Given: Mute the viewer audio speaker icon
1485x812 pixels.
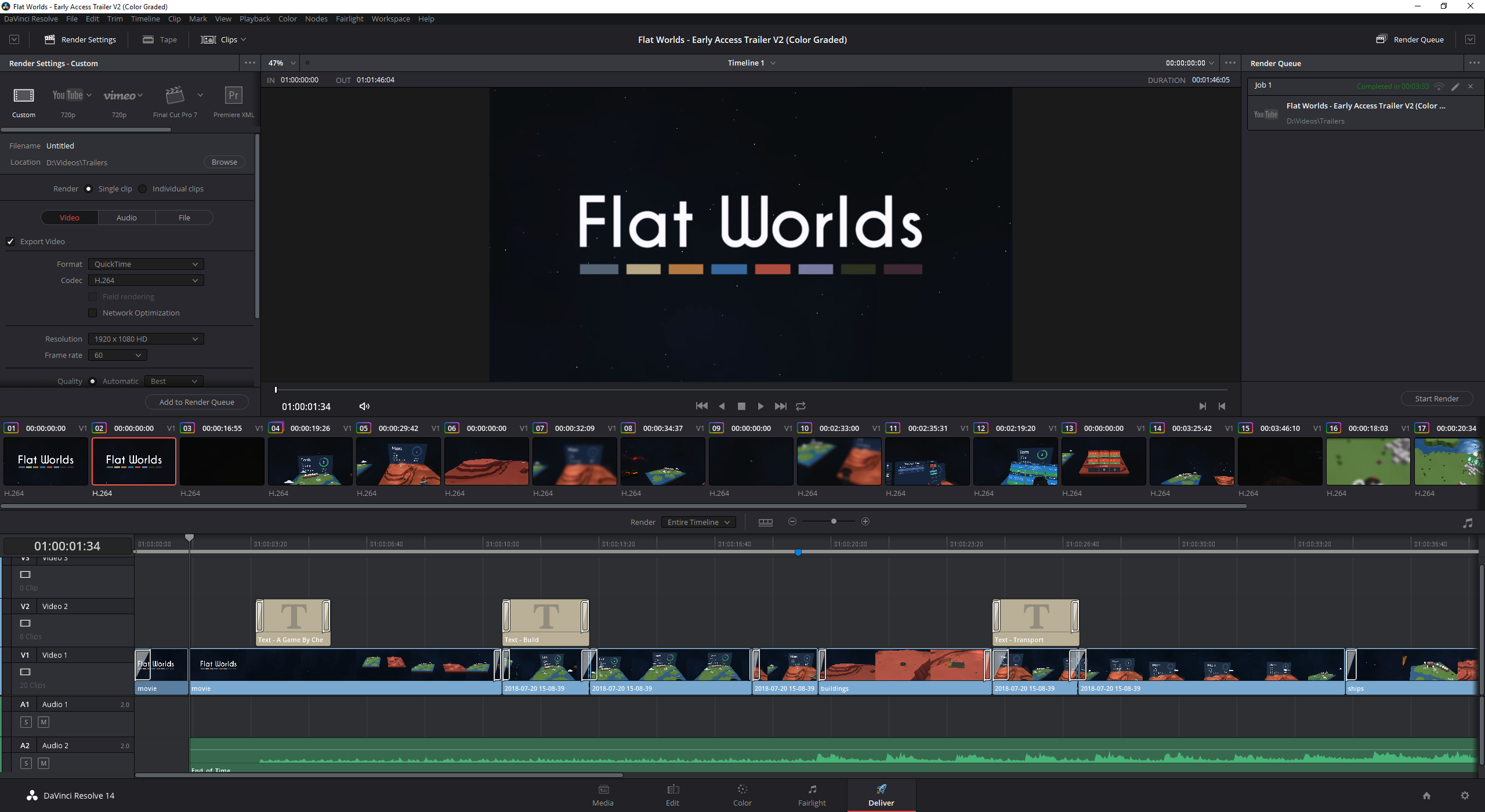Looking at the screenshot, I should point(364,406).
